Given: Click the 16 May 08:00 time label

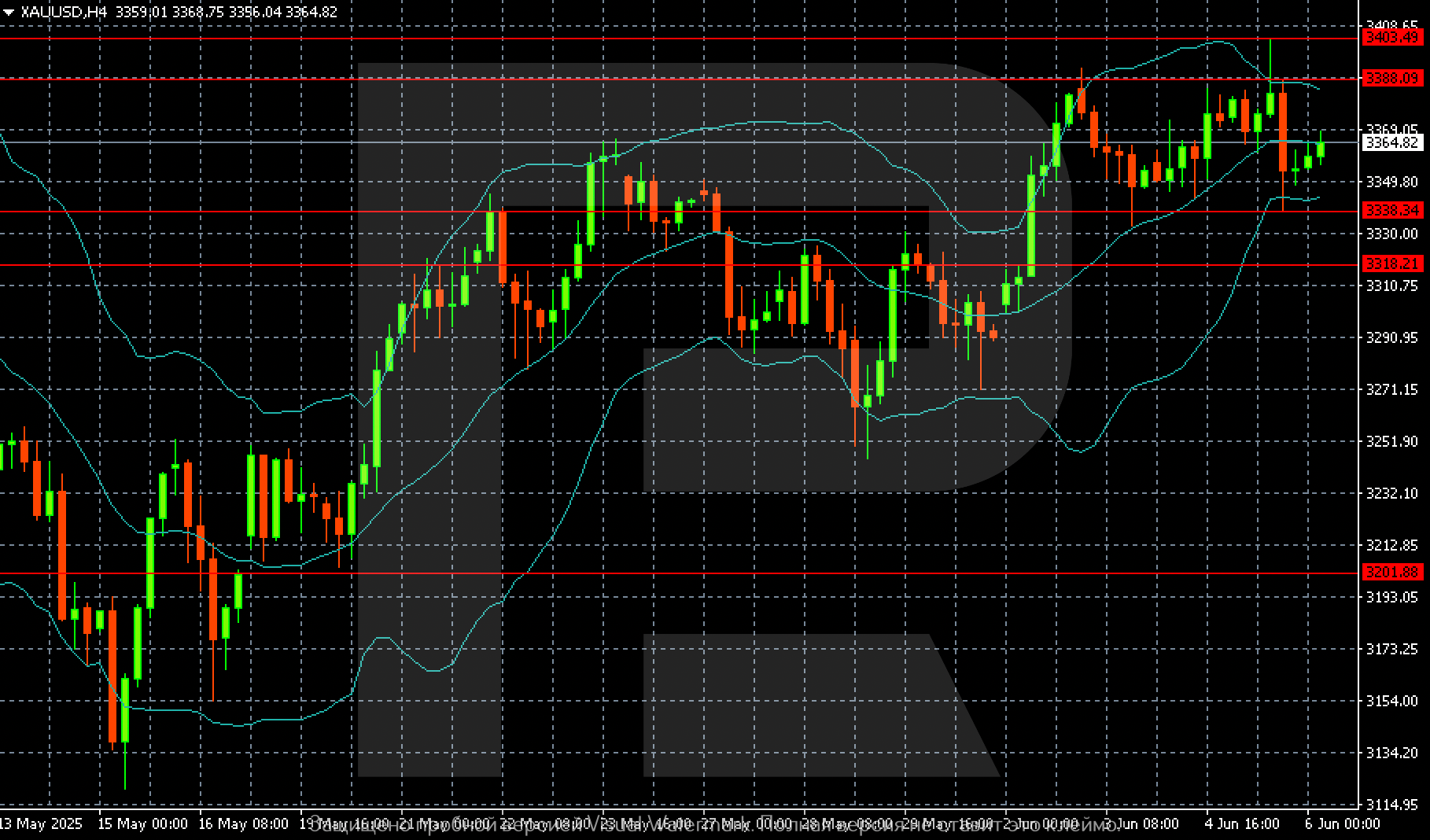Looking at the screenshot, I should (x=243, y=823).
